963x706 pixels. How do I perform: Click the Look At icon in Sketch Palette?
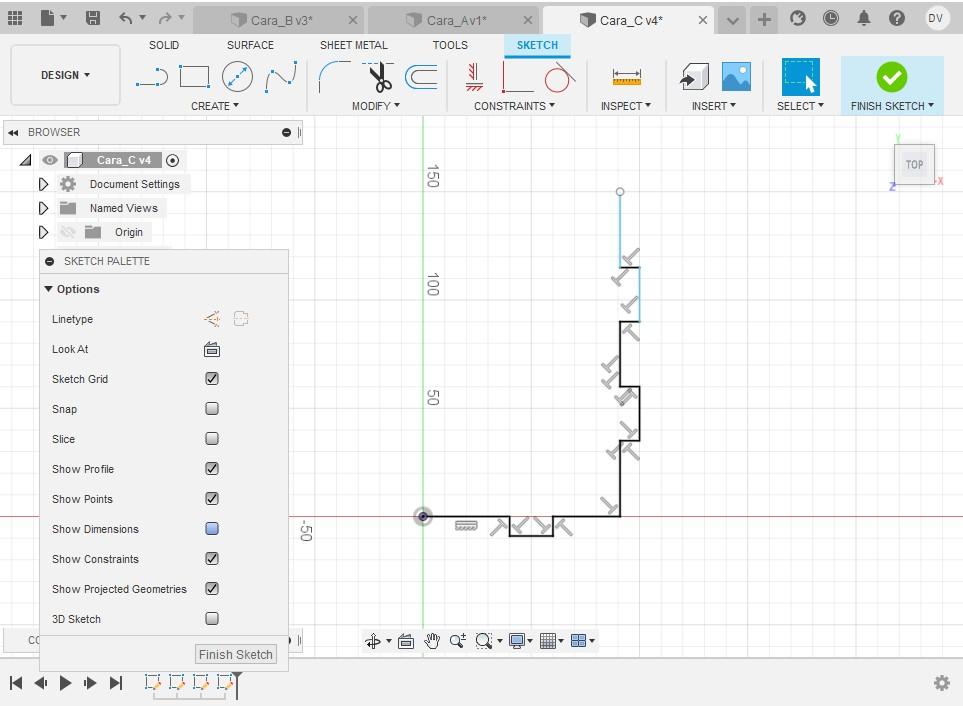212,349
